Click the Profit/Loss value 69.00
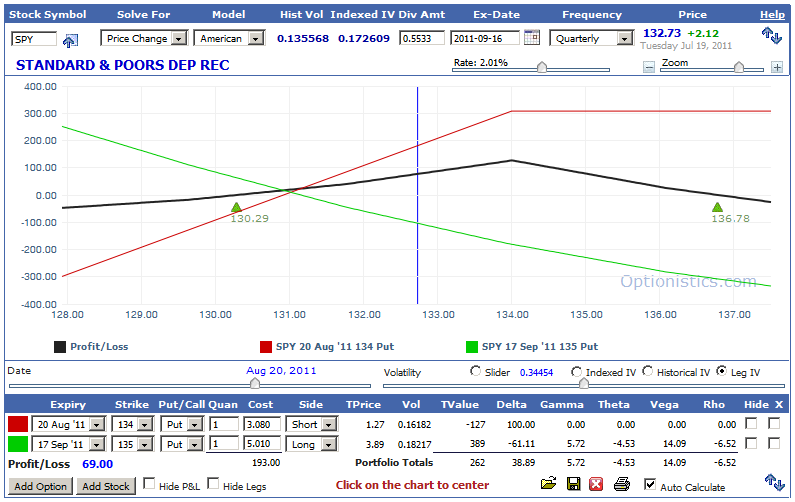795x502 pixels. point(97,464)
